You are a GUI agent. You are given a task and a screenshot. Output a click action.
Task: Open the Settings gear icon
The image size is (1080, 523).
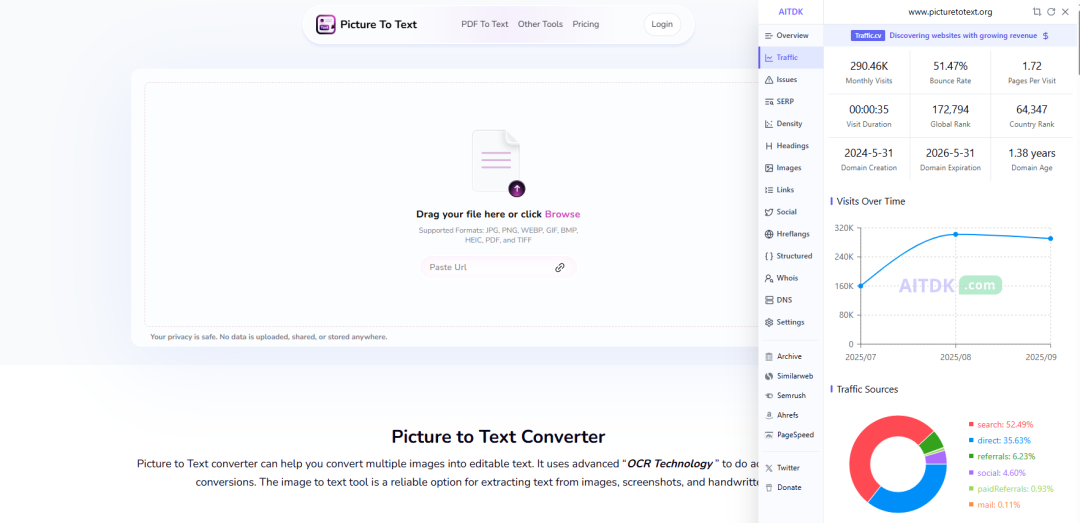[769, 322]
